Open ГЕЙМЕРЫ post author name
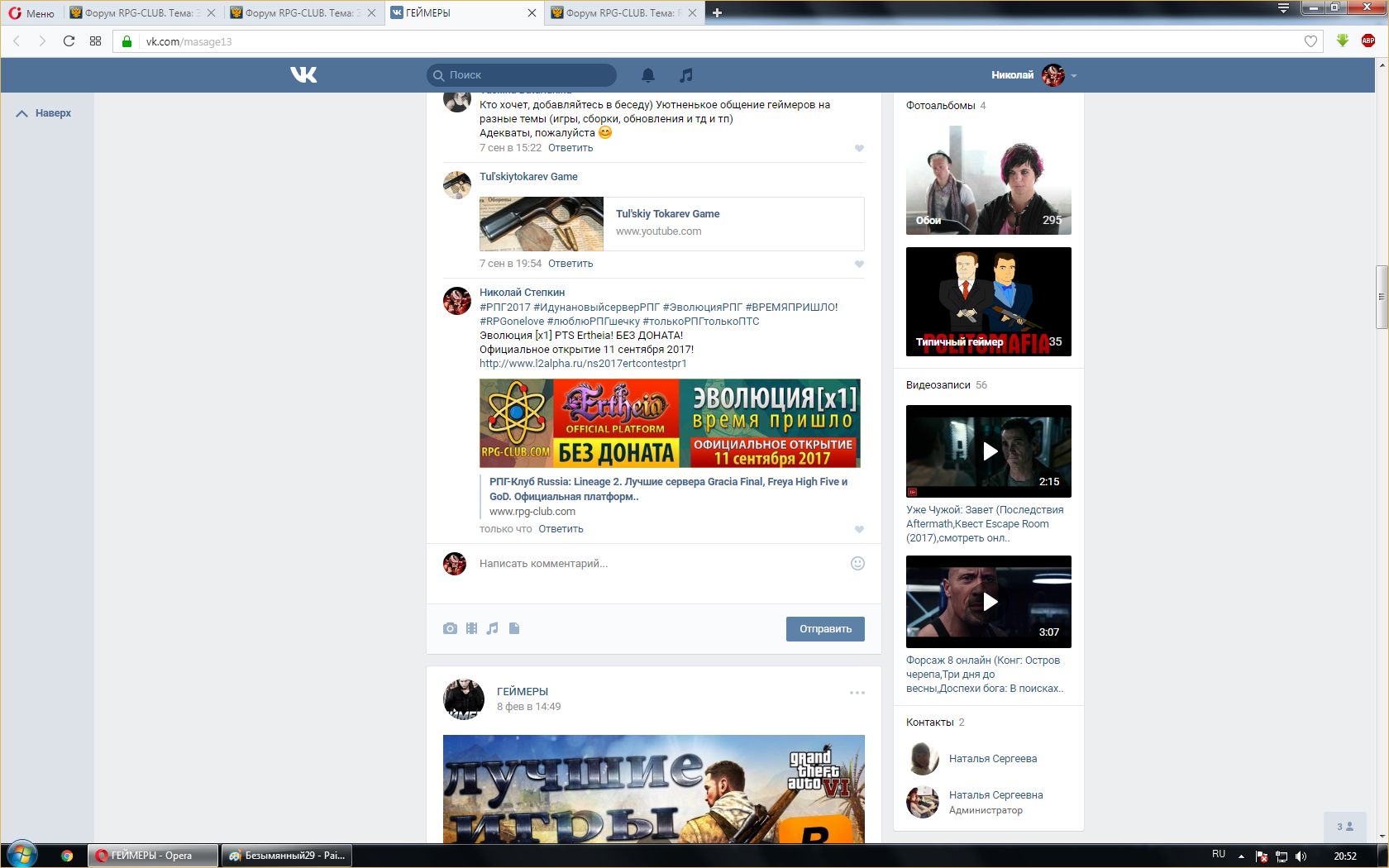Viewport: 1389px width, 868px height. (x=522, y=692)
